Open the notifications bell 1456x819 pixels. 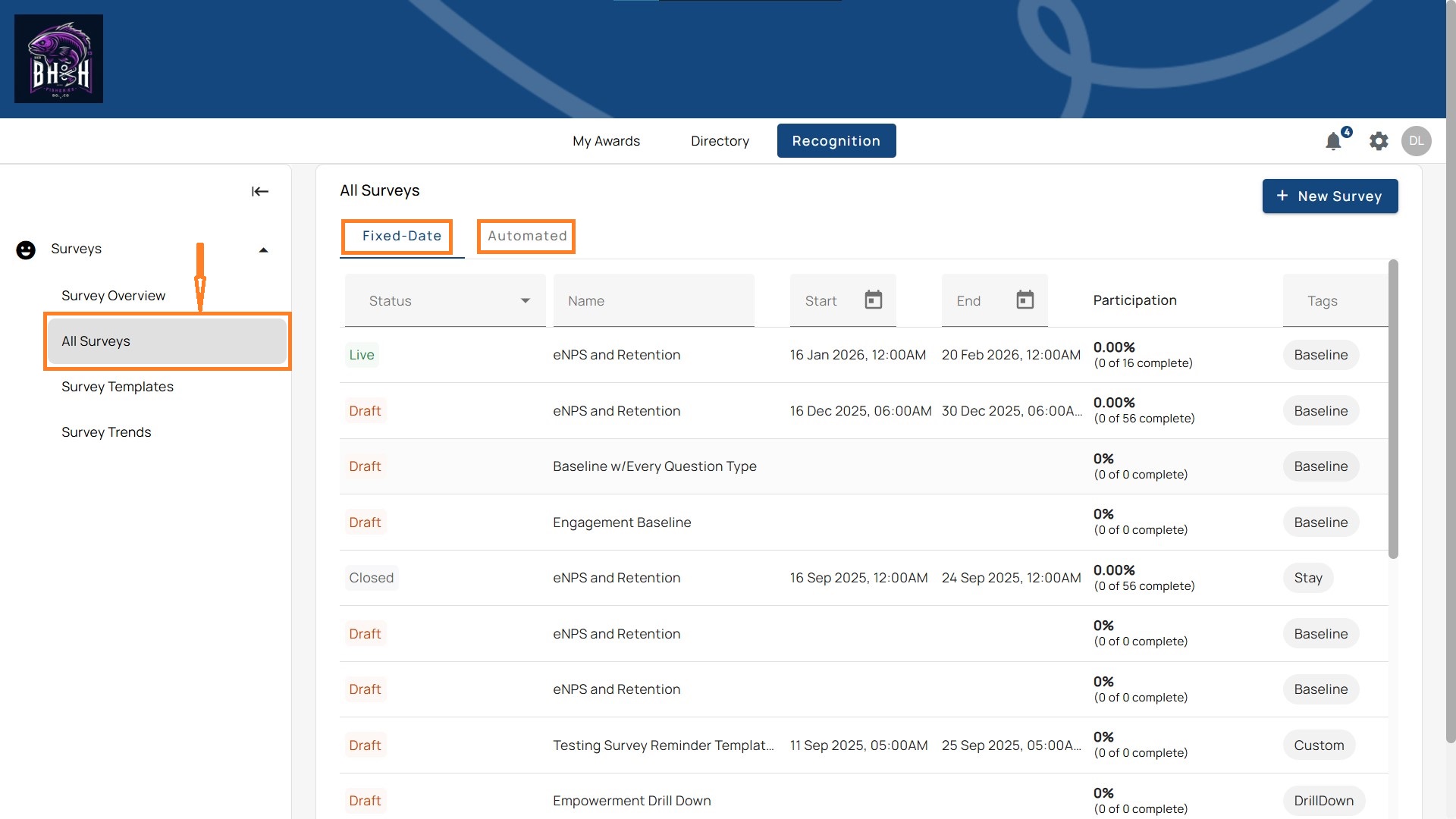pos(1333,141)
